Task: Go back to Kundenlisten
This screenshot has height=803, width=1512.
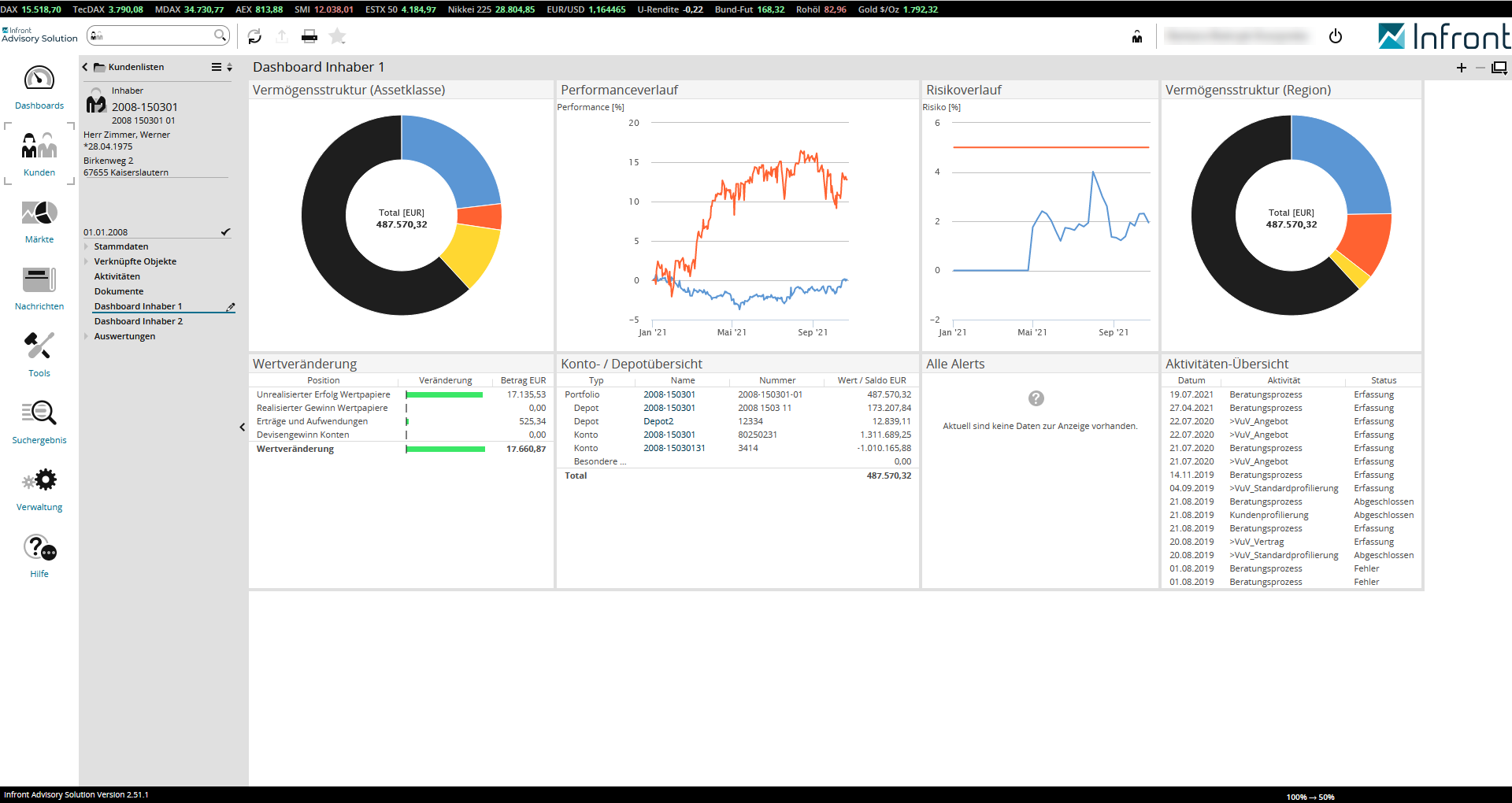Action: click(x=85, y=68)
